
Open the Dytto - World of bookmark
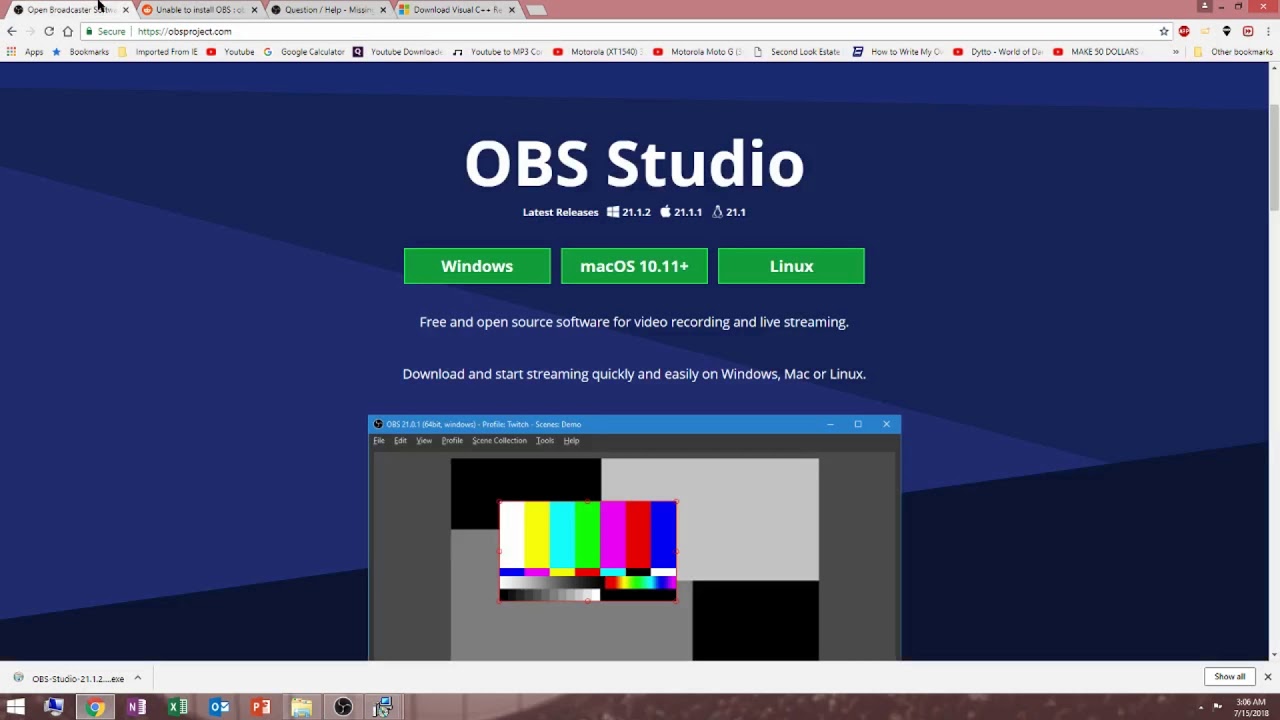[x=998, y=52]
